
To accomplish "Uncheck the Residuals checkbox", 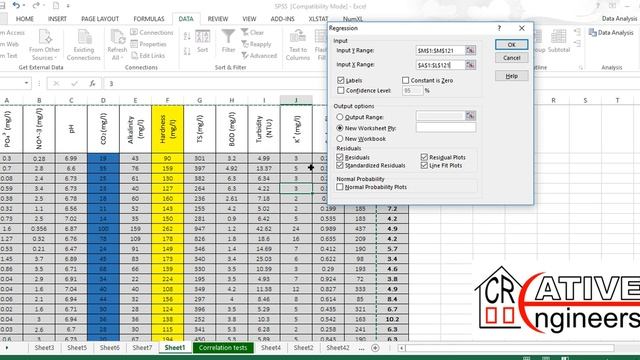I will 340,157.
